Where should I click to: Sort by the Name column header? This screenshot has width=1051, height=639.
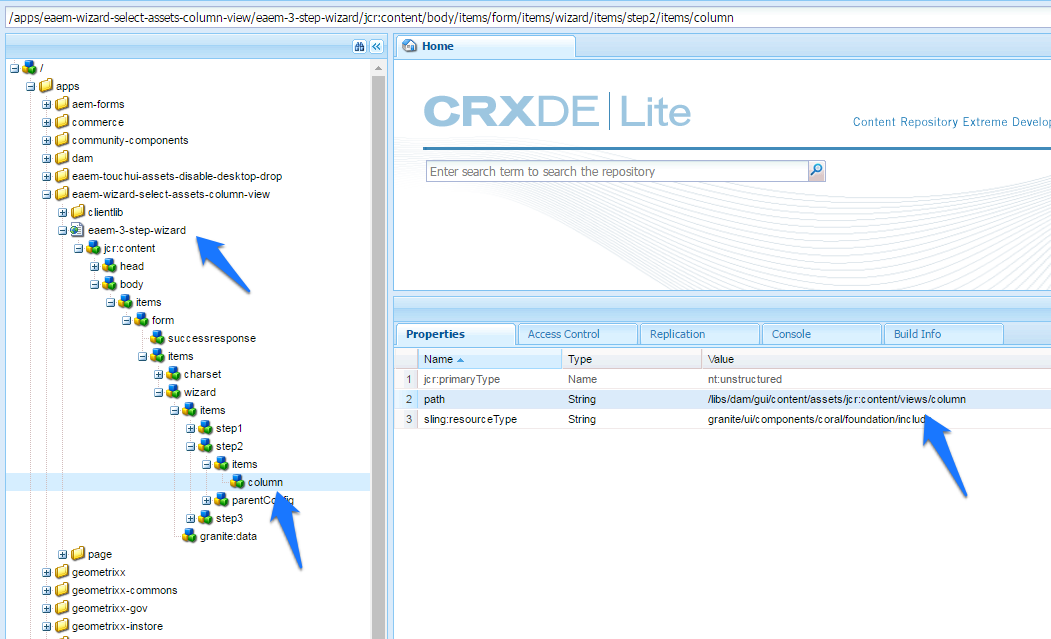(489, 359)
